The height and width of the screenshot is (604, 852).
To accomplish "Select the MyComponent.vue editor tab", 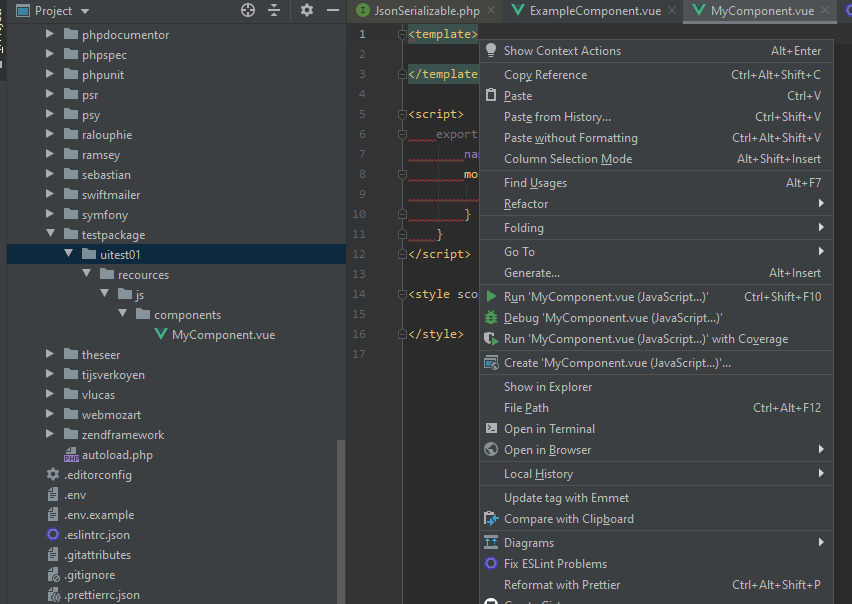I will (x=760, y=11).
